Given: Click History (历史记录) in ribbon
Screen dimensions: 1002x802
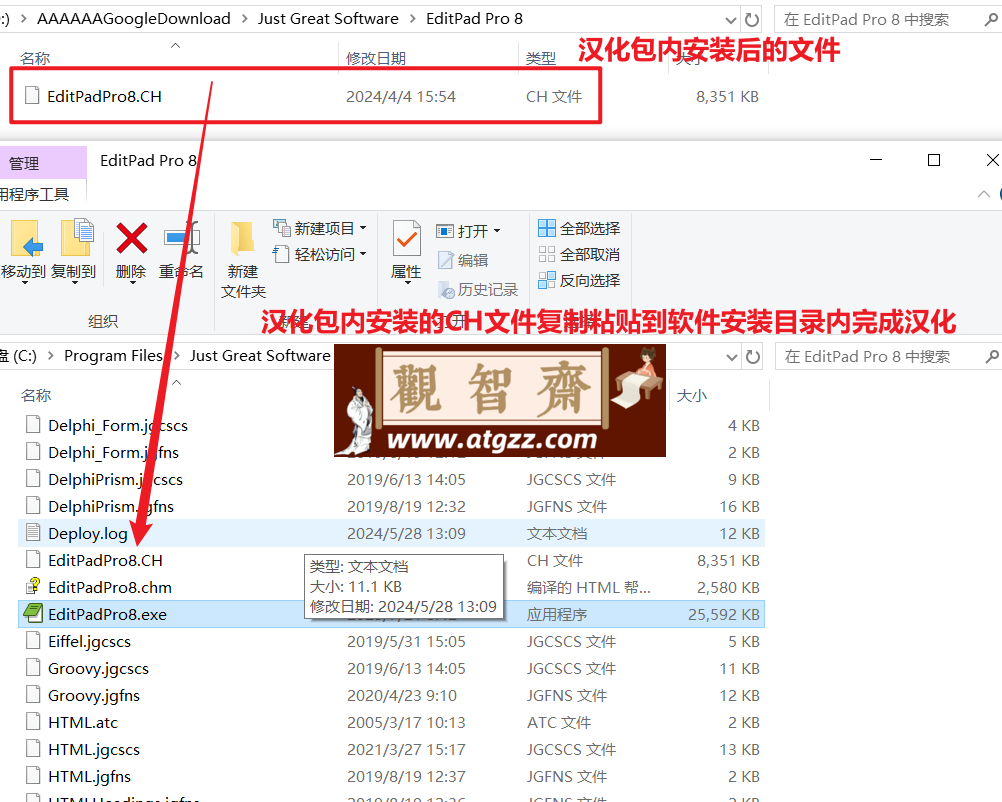Looking at the screenshot, I should tap(478, 289).
